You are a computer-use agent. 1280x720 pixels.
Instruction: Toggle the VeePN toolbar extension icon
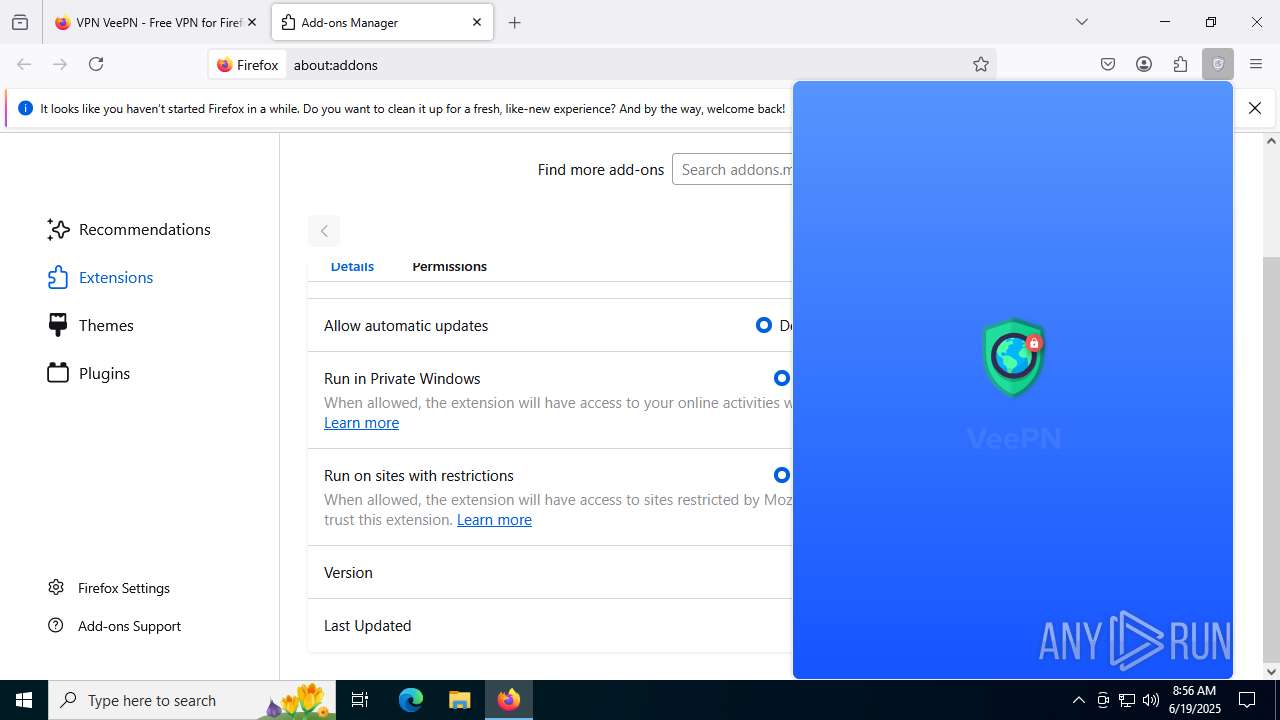[x=1218, y=64]
